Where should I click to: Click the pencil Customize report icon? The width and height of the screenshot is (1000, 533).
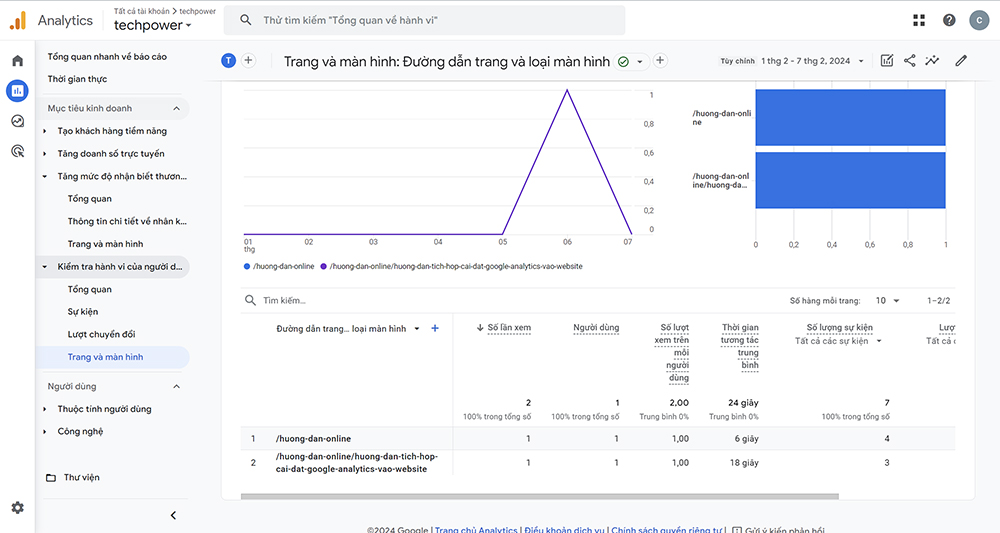click(x=961, y=61)
